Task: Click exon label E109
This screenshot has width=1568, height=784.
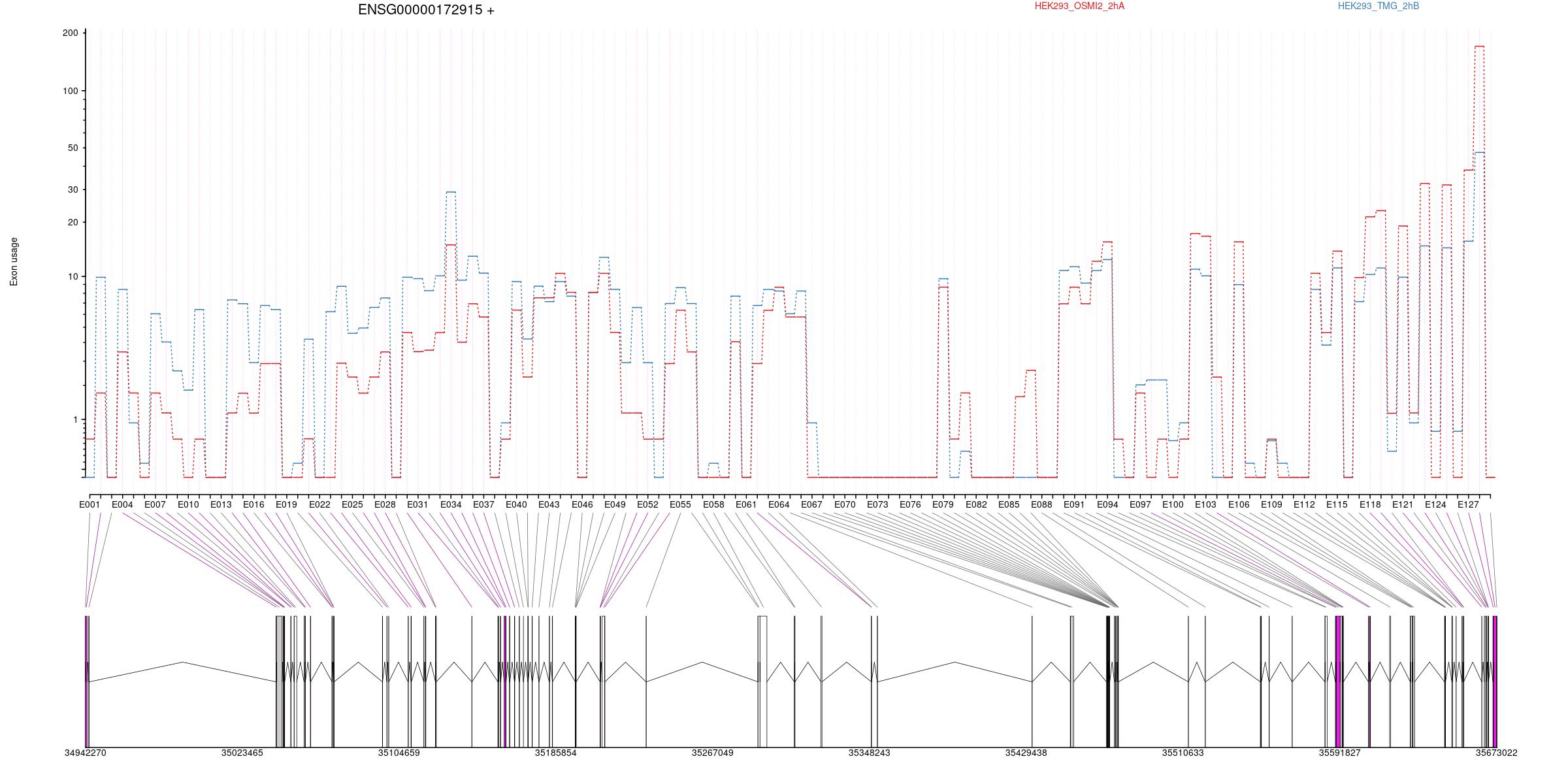Action: (x=1271, y=504)
